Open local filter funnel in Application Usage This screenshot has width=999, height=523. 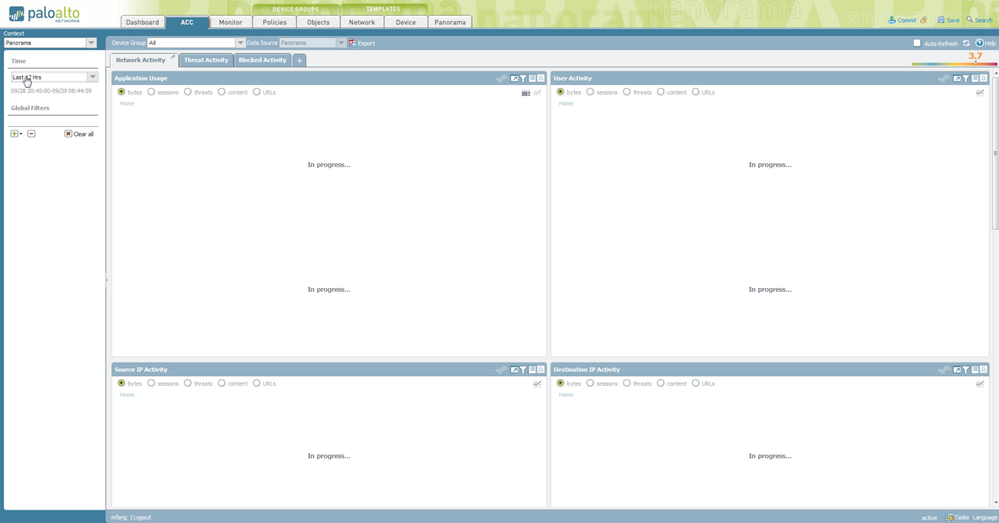pyautogui.click(x=523, y=78)
